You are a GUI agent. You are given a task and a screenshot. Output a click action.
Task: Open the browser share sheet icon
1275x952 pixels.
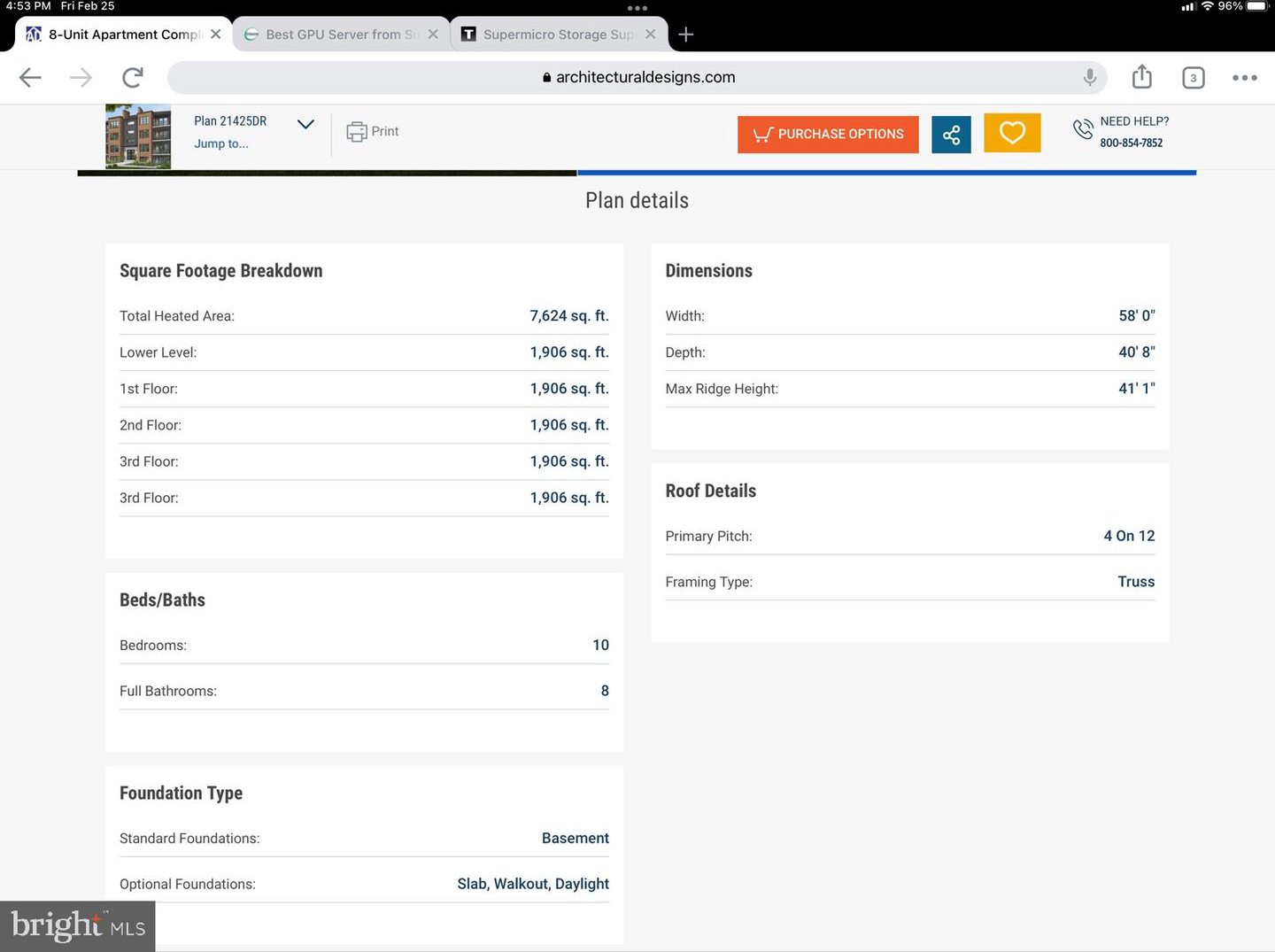pos(1141,78)
